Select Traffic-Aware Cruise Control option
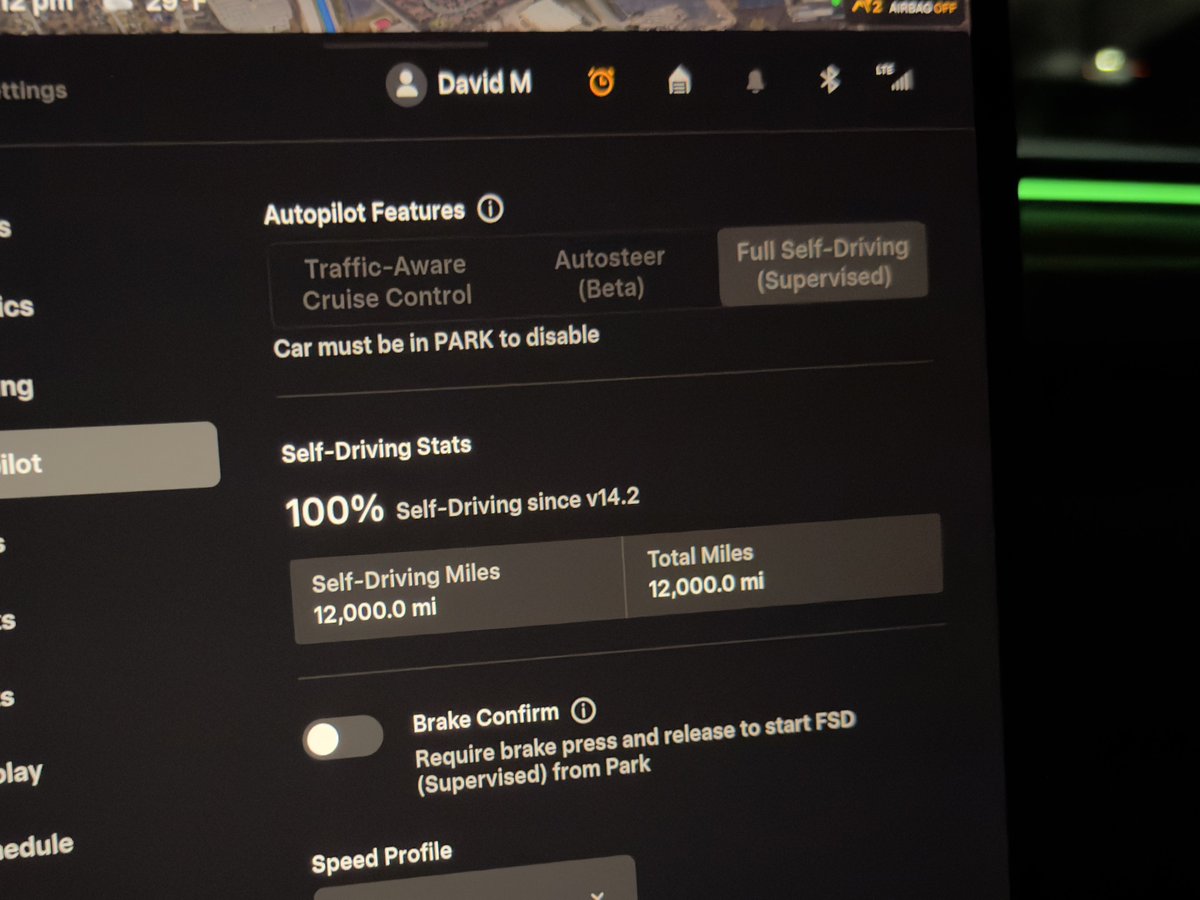This screenshot has width=1200, height=900. pyautogui.click(x=387, y=282)
